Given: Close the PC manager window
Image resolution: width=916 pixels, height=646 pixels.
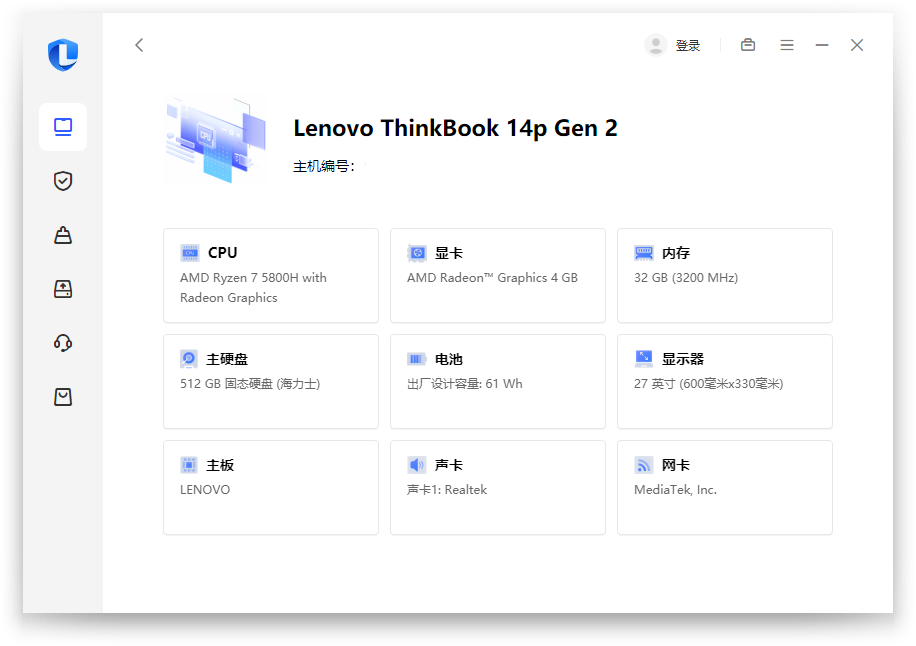Looking at the screenshot, I should click(x=857, y=45).
